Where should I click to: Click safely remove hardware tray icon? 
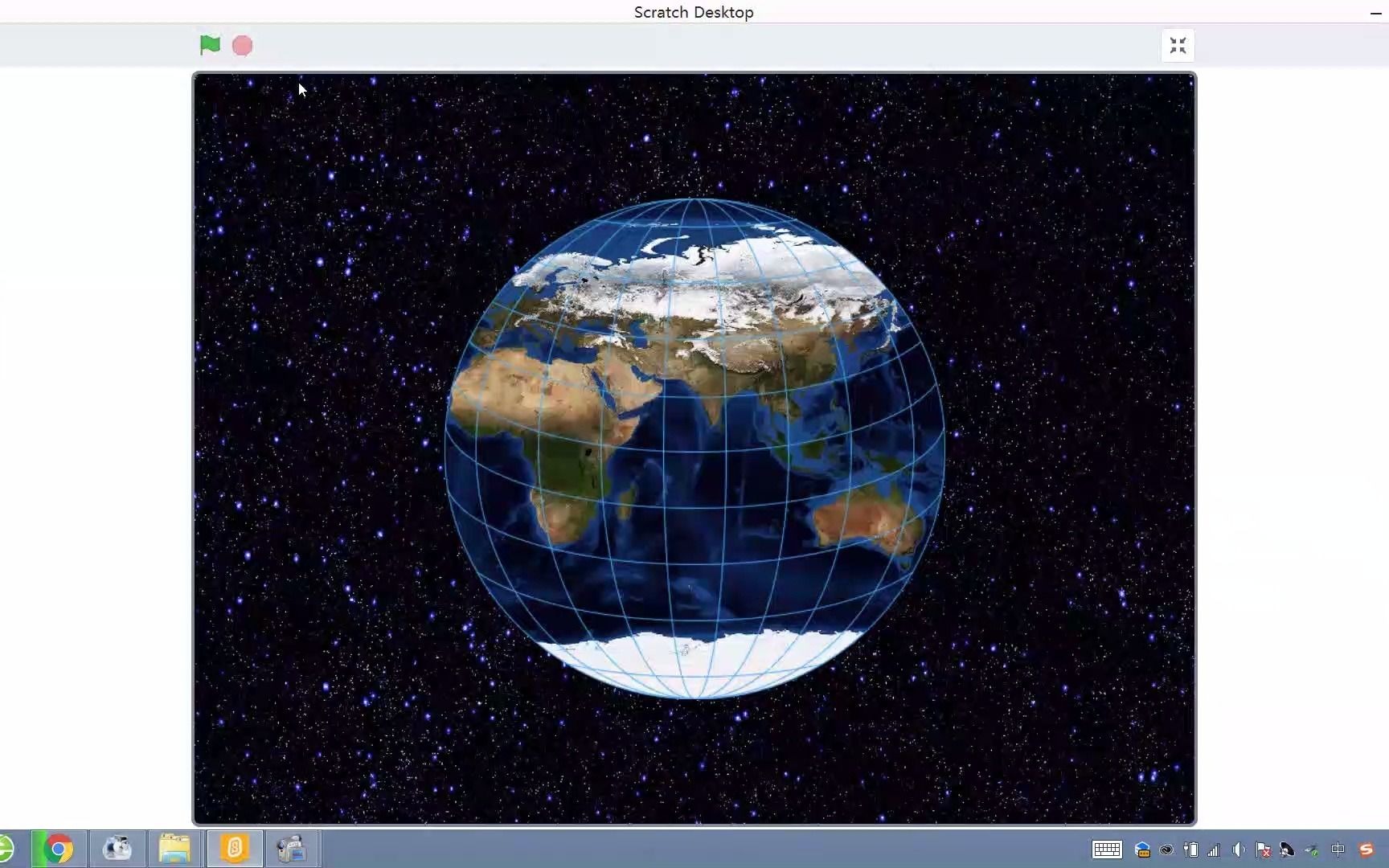click(1311, 850)
